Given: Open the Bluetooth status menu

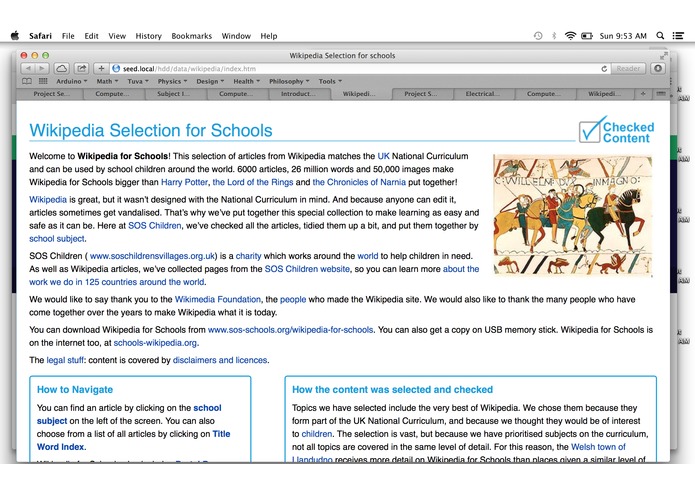Looking at the screenshot, I should coord(554,36).
